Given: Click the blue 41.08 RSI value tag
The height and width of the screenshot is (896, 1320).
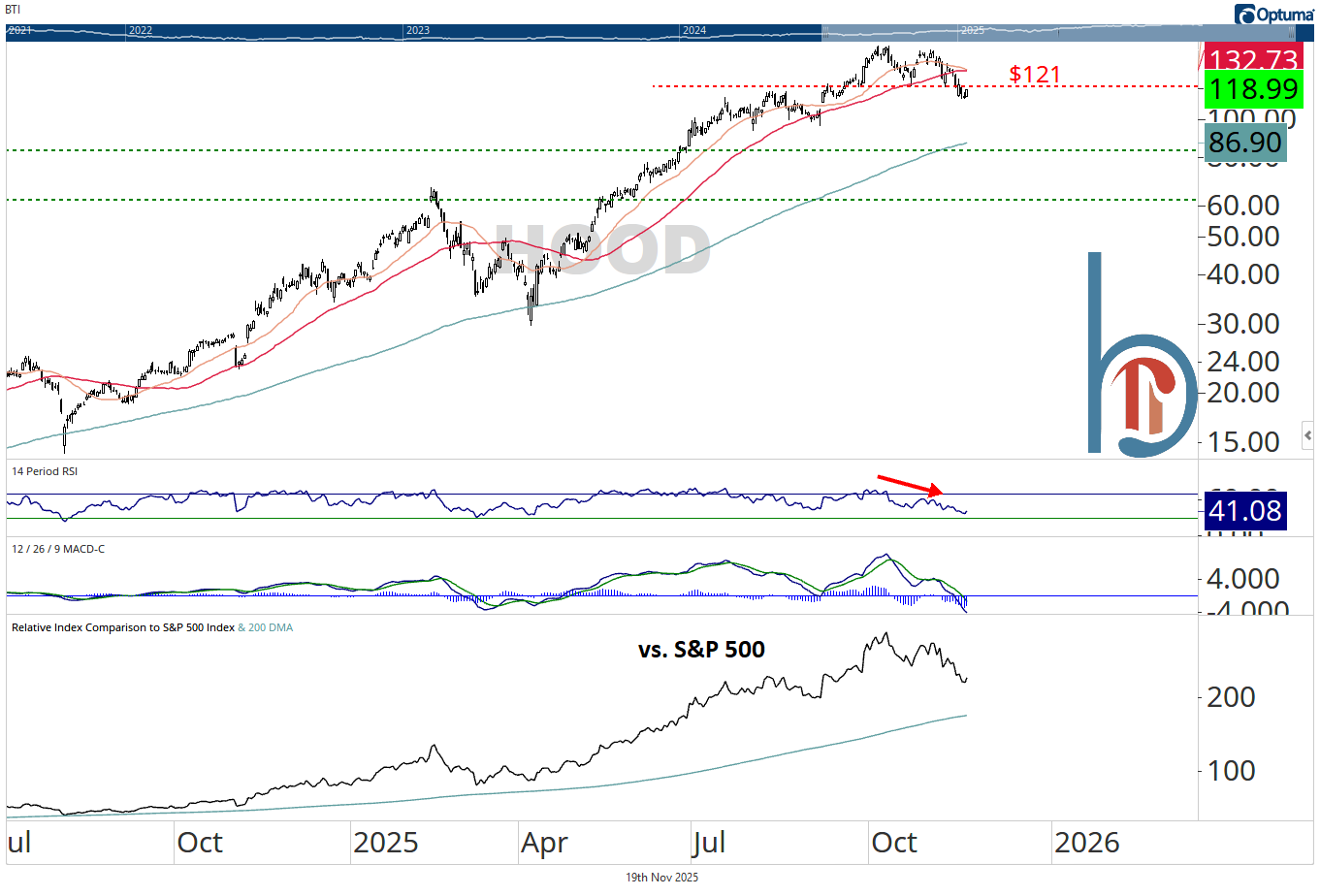Looking at the screenshot, I should [x=1245, y=511].
